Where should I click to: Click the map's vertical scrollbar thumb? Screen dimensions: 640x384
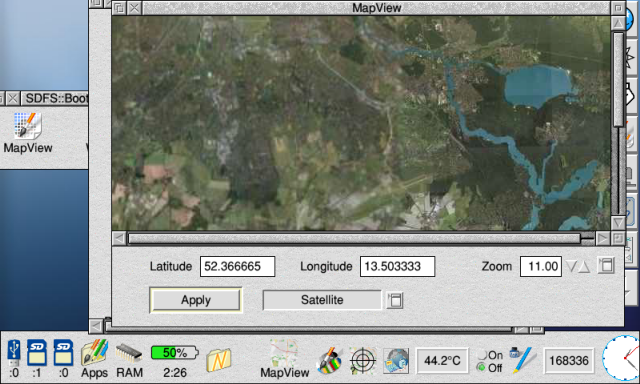(x=618, y=80)
